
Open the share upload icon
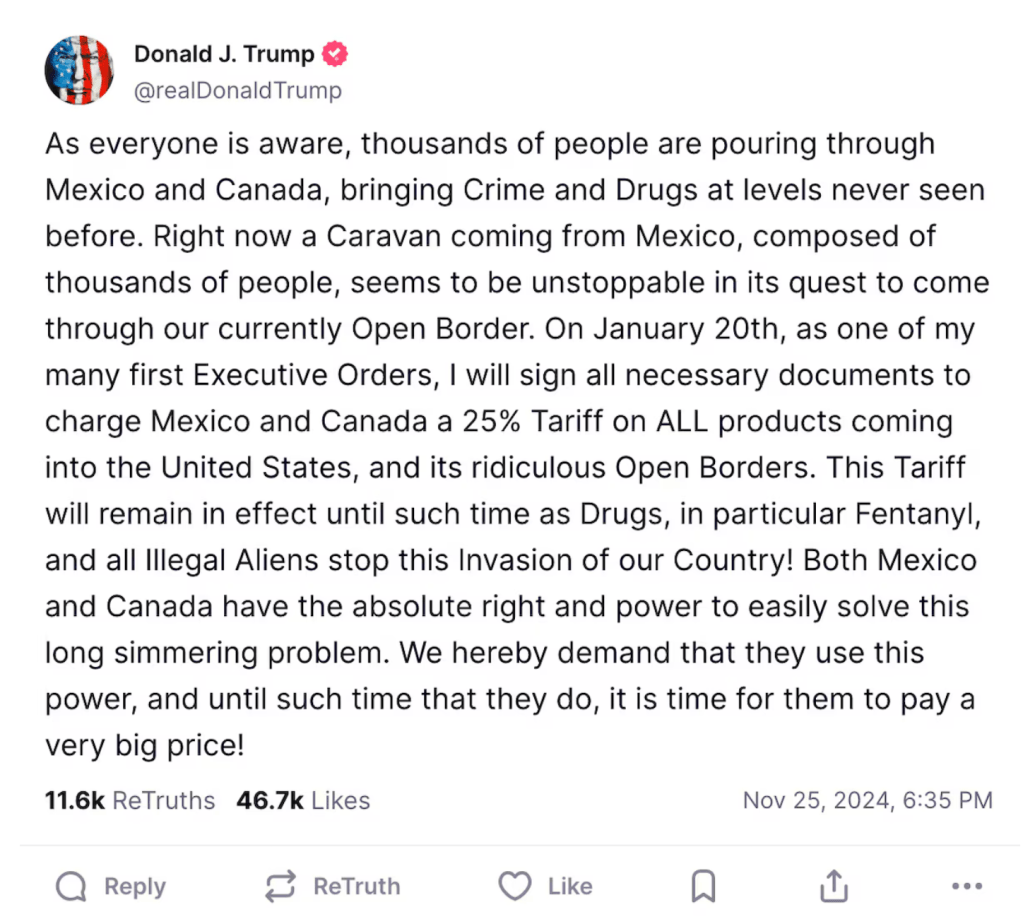[833, 886]
